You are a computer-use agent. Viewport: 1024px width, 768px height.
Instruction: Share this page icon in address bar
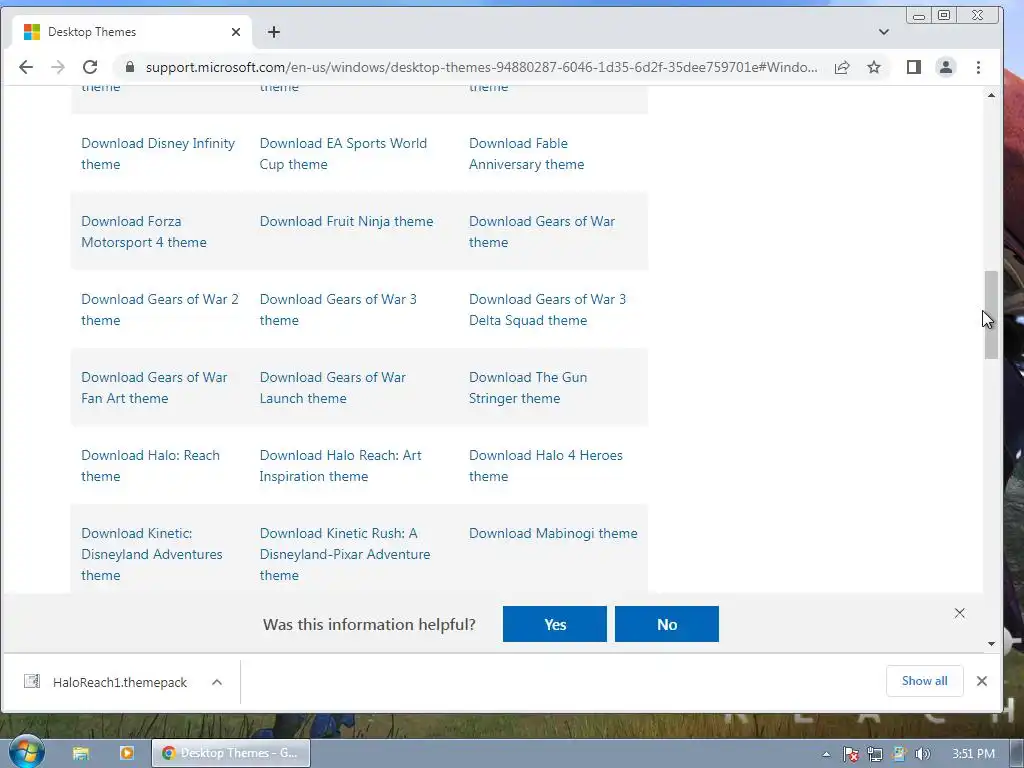point(842,67)
